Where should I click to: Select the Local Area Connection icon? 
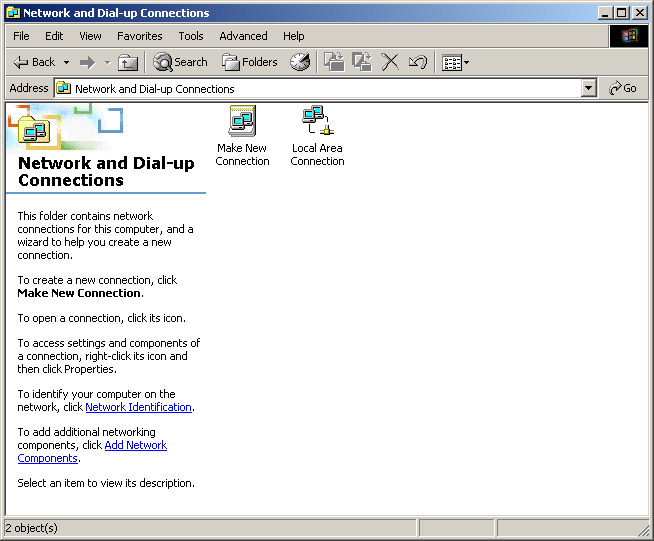[317, 122]
